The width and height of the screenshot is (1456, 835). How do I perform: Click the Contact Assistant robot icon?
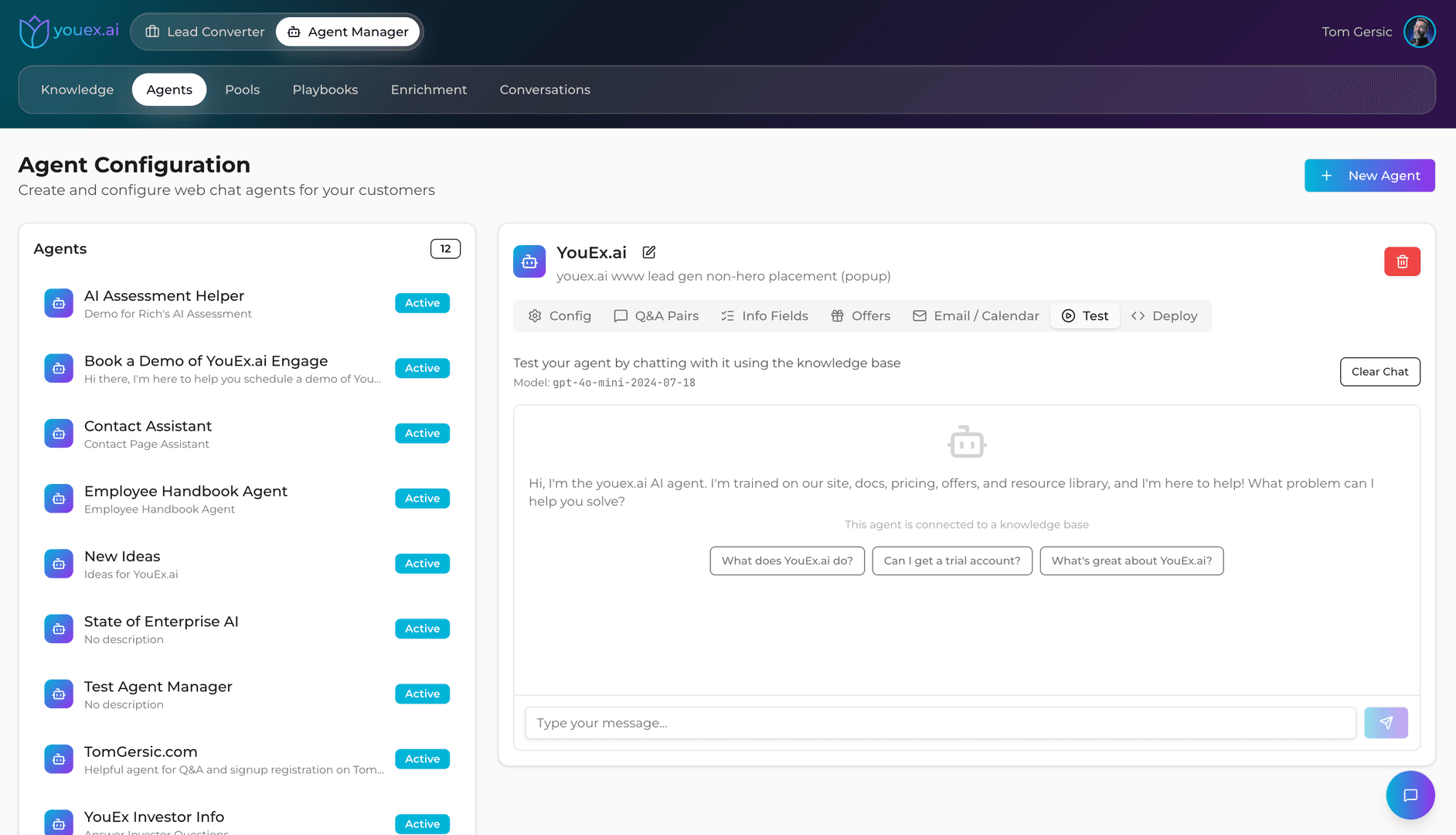tap(59, 433)
